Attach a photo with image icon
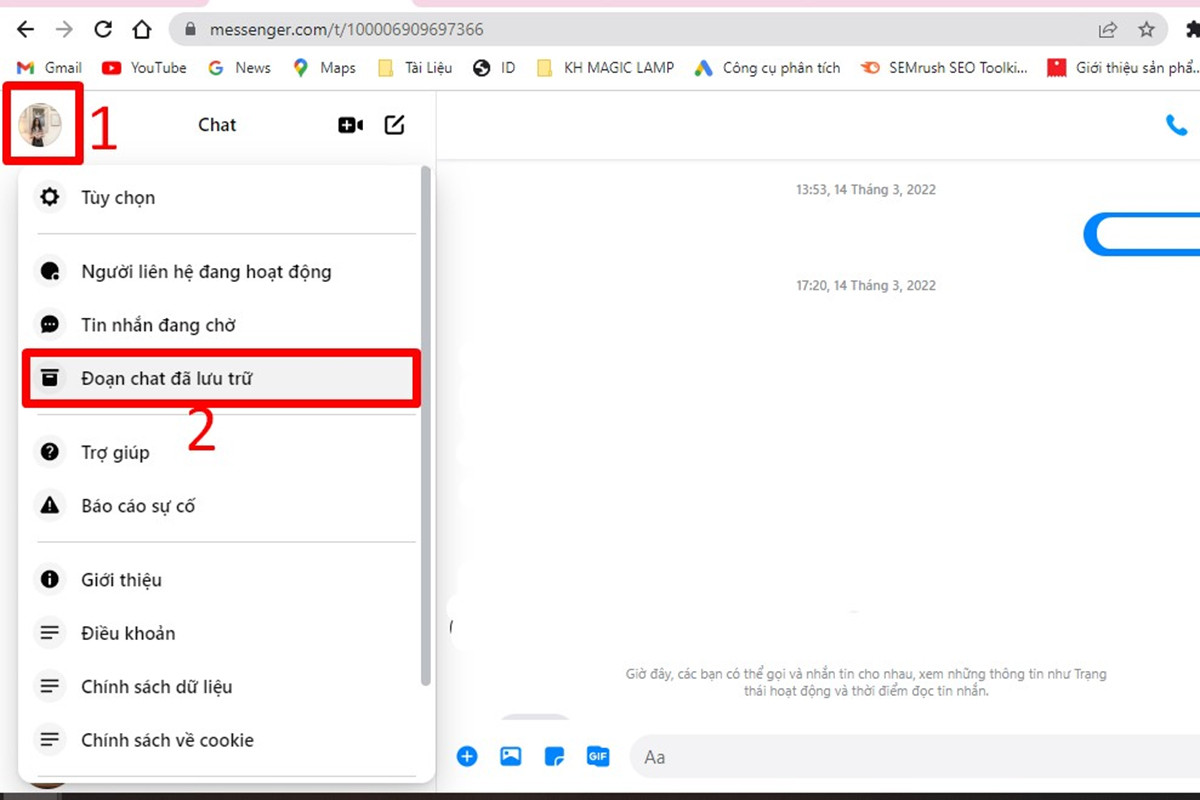Image resolution: width=1200 pixels, height=800 pixels. point(511,757)
